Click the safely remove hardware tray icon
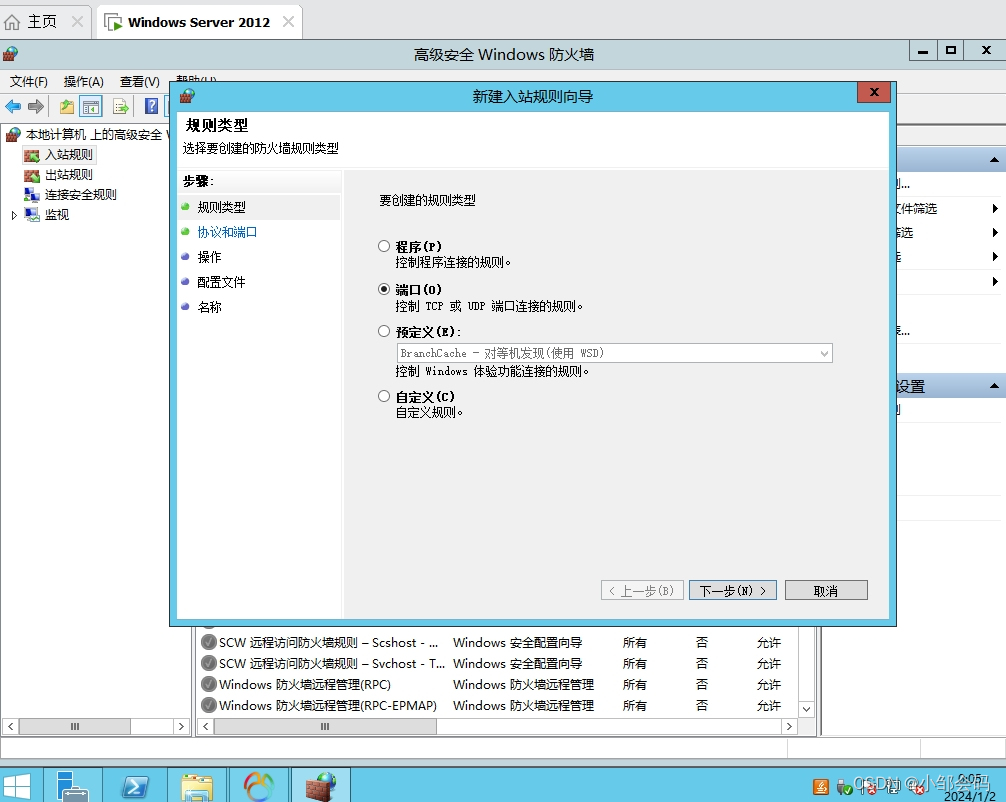Image resolution: width=1006 pixels, height=802 pixels. point(844,787)
